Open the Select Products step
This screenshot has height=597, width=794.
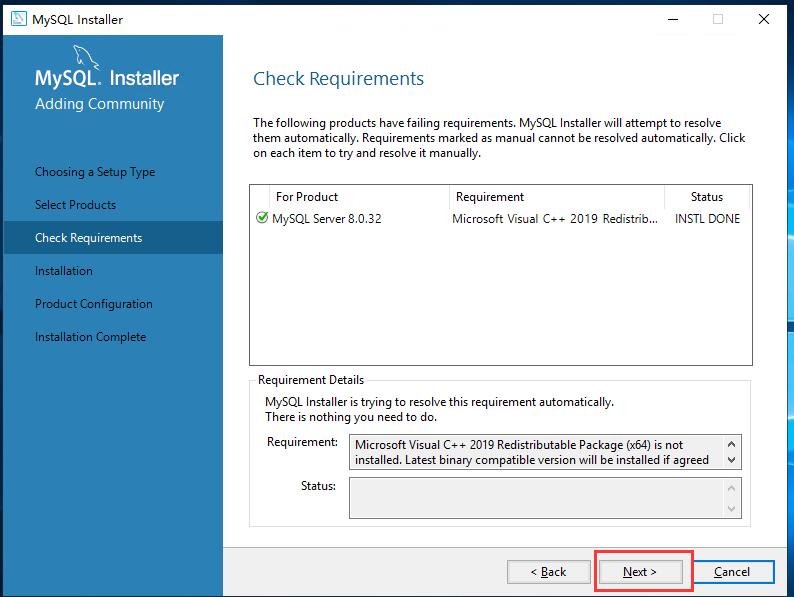(x=75, y=205)
